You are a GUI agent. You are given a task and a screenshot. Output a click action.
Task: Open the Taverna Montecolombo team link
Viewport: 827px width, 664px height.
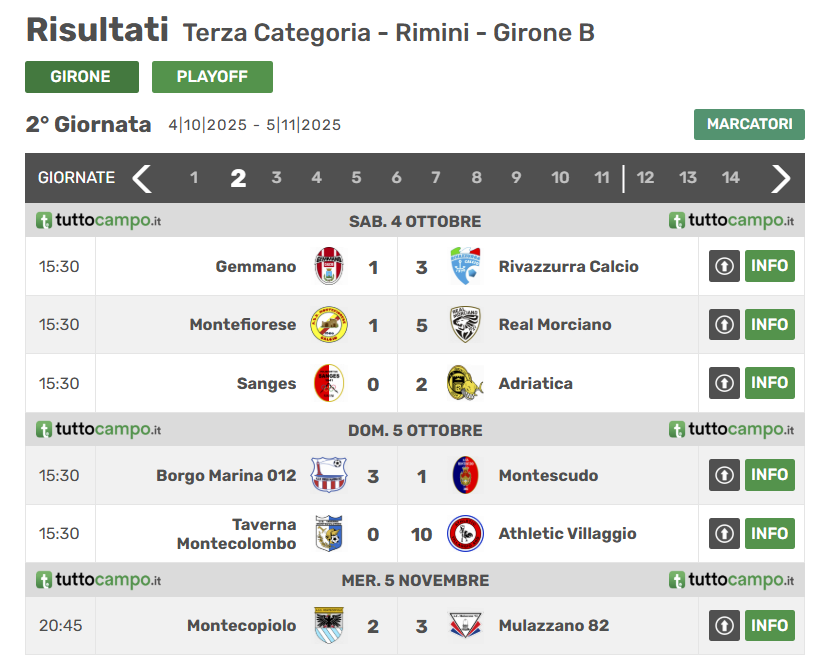236,534
